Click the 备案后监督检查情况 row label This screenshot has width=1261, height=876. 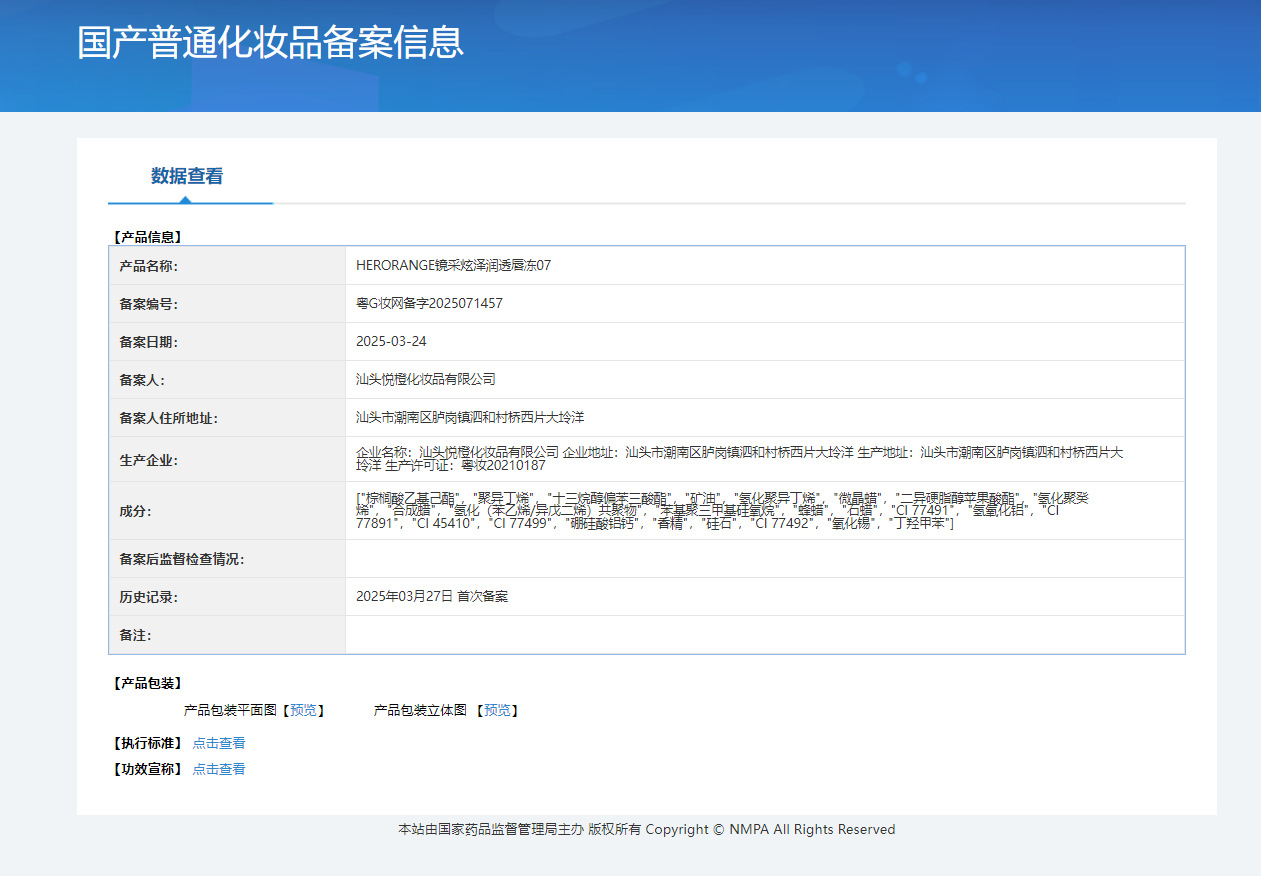(x=181, y=559)
